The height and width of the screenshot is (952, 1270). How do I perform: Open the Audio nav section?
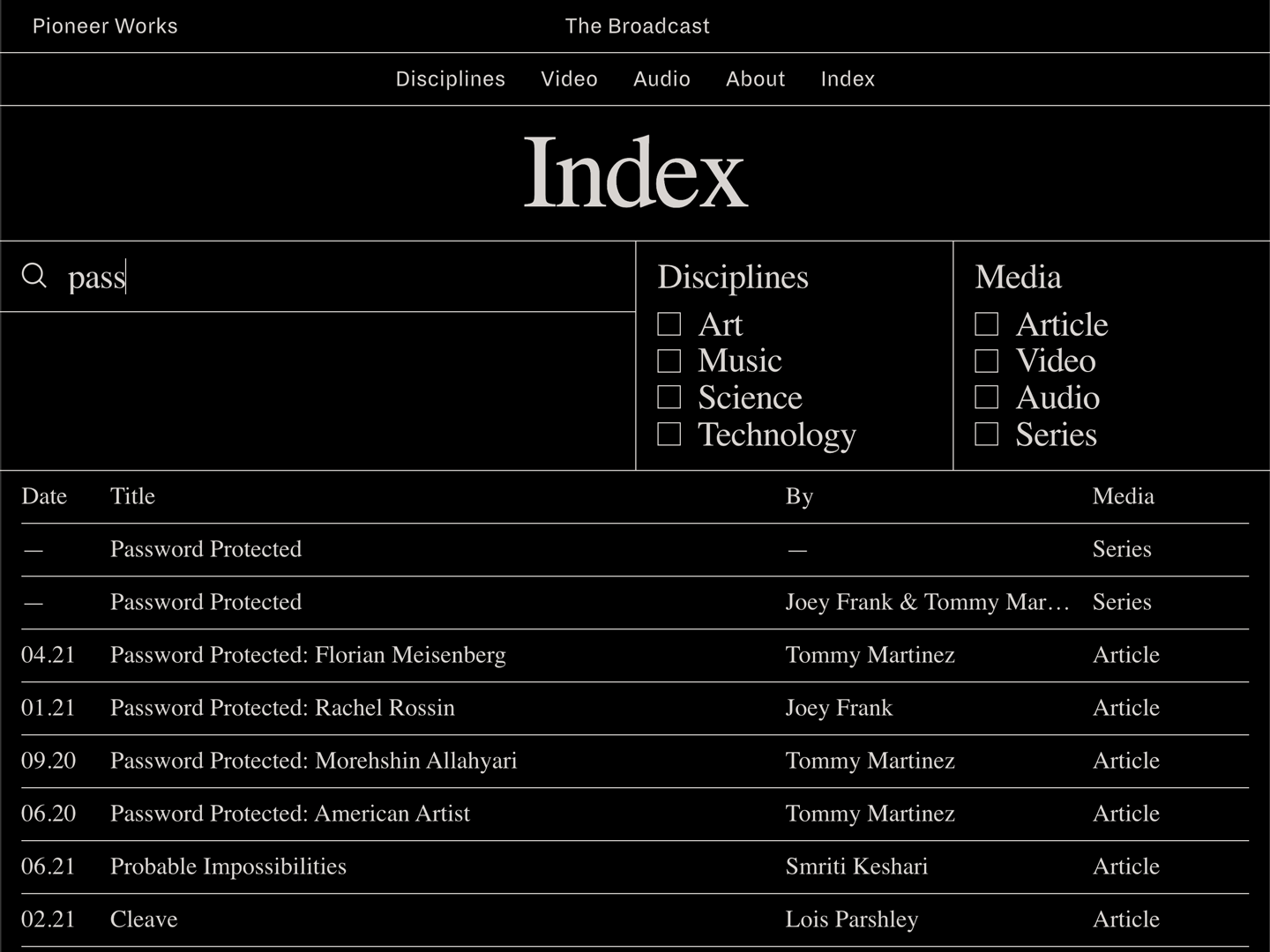point(661,79)
